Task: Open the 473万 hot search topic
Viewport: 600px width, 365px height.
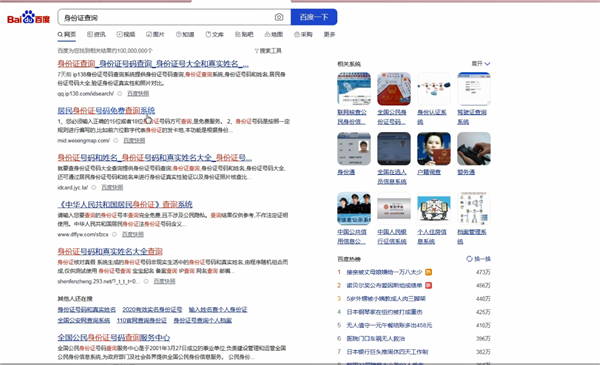Action: coord(384,272)
